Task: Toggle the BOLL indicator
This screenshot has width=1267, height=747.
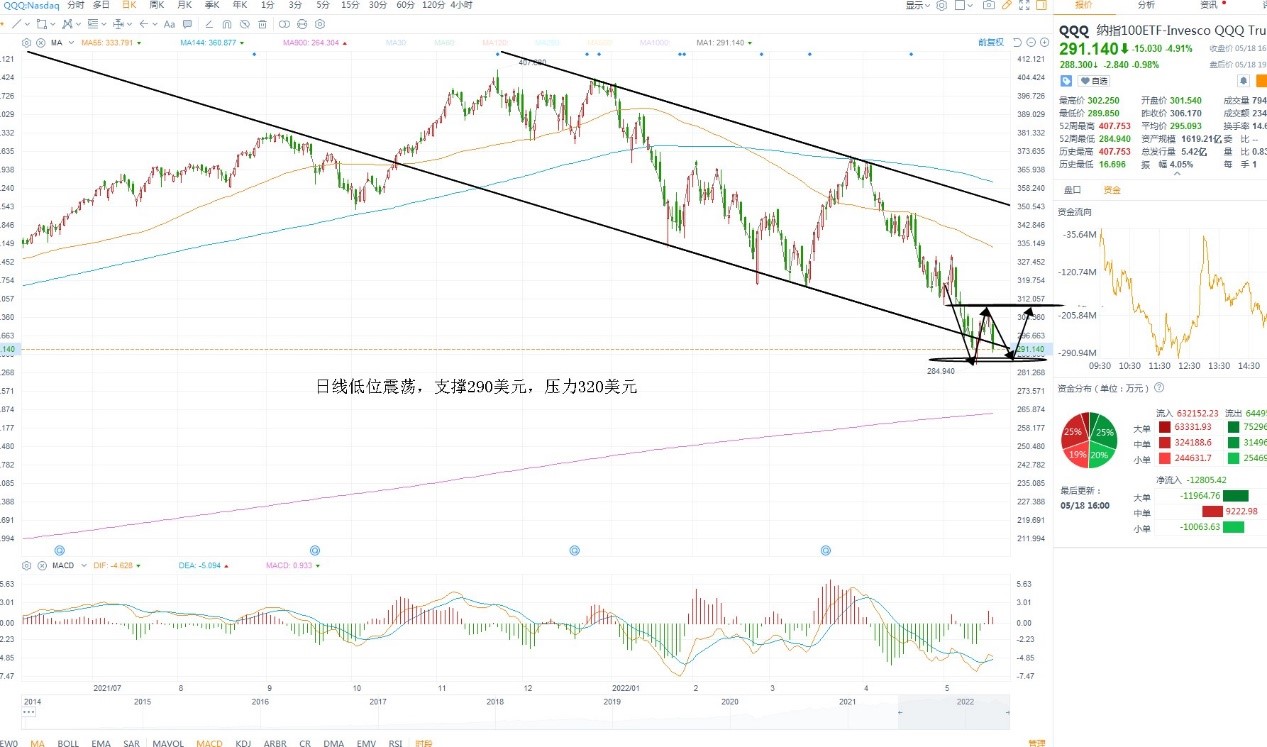Action: [68, 743]
